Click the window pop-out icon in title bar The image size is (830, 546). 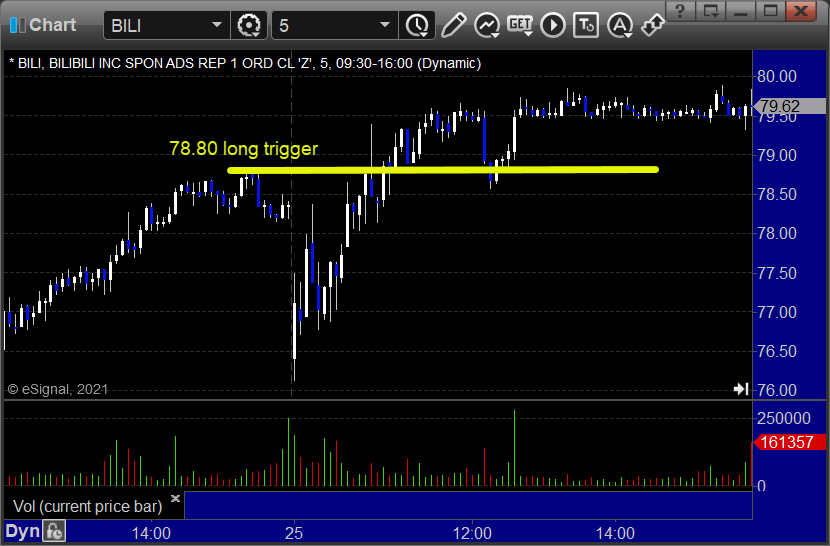710,11
